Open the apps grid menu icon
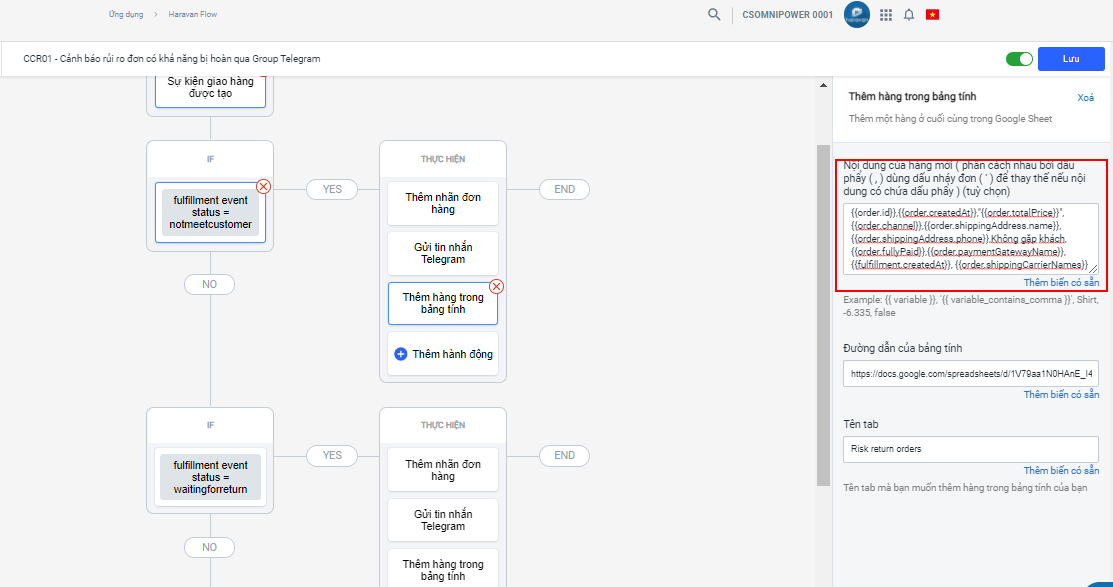This screenshot has height=587, width=1113. click(885, 15)
